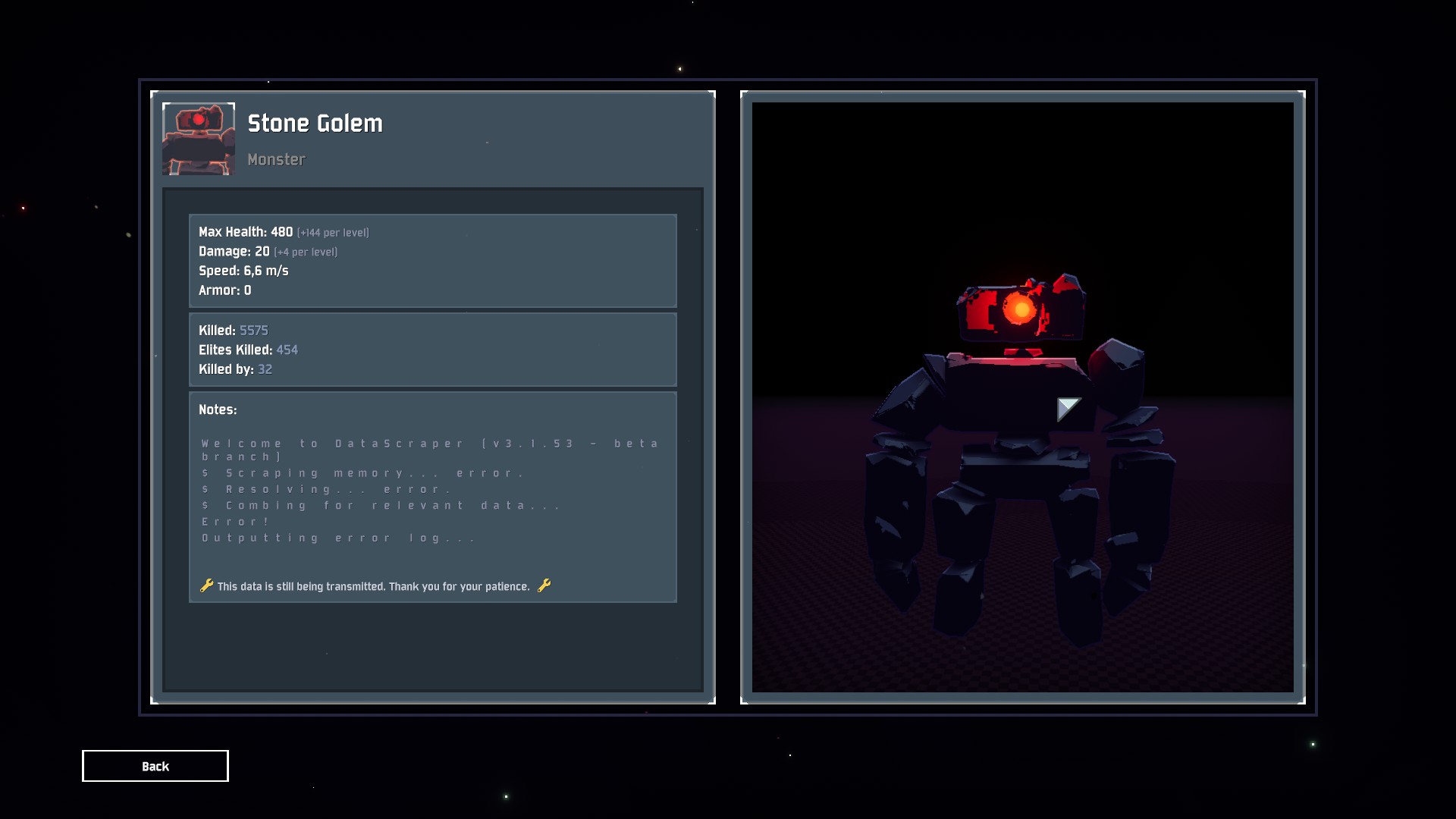Click the Speed 6,6 m/s stat
Screen dimensions: 1456x819
243,271
